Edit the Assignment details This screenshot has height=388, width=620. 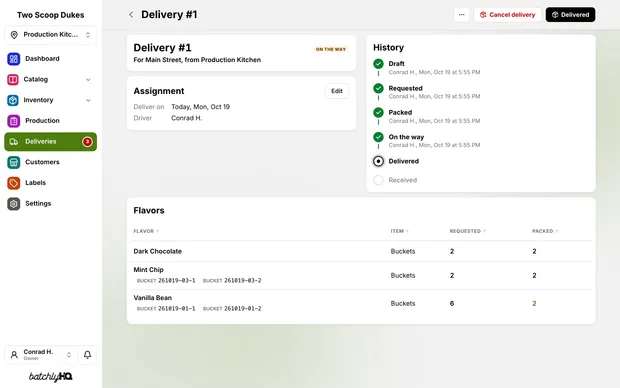click(x=337, y=91)
